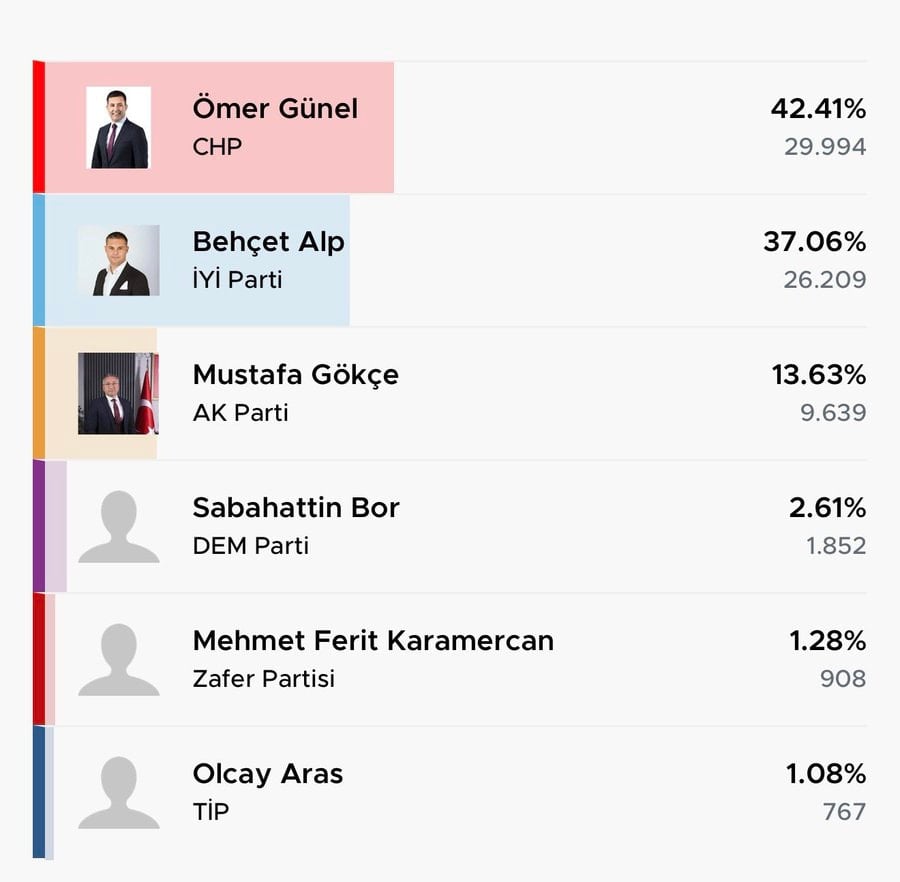Click the İYİ Parti party label
This screenshot has height=882, width=900.
(237, 279)
